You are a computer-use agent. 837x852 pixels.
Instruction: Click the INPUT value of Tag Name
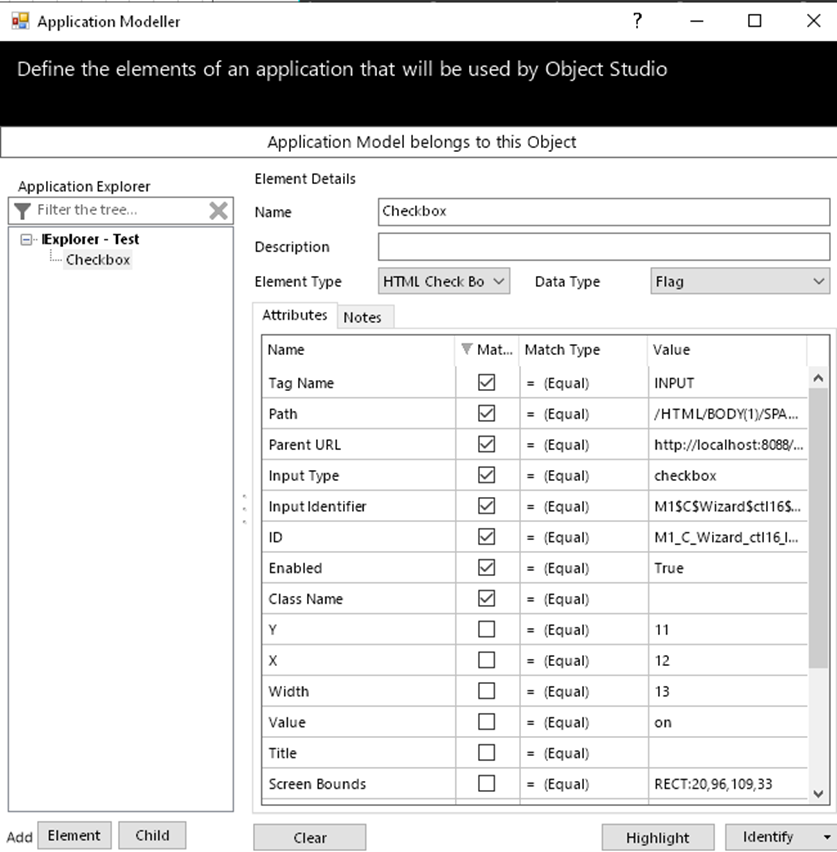point(674,383)
